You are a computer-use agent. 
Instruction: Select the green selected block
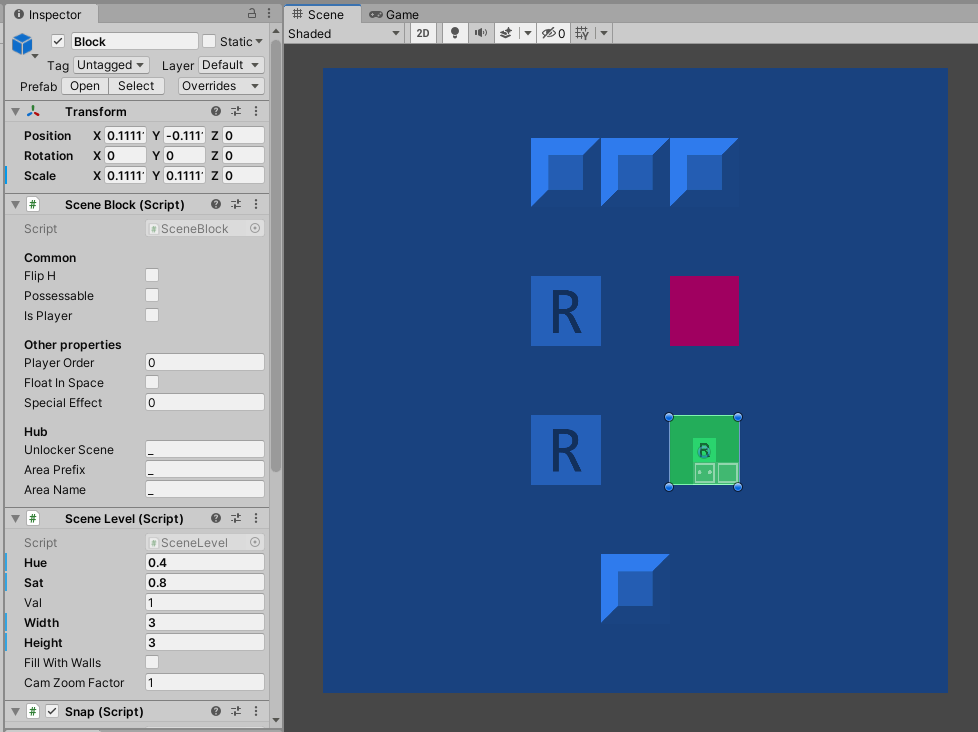click(704, 450)
